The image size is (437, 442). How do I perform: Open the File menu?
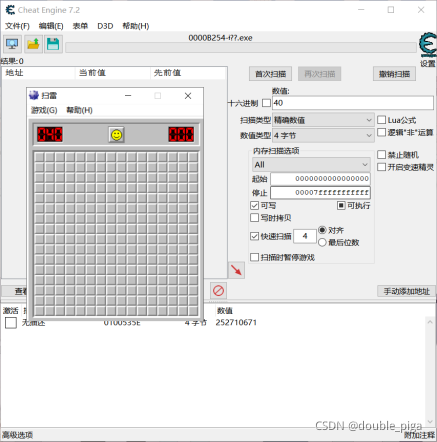[17, 26]
